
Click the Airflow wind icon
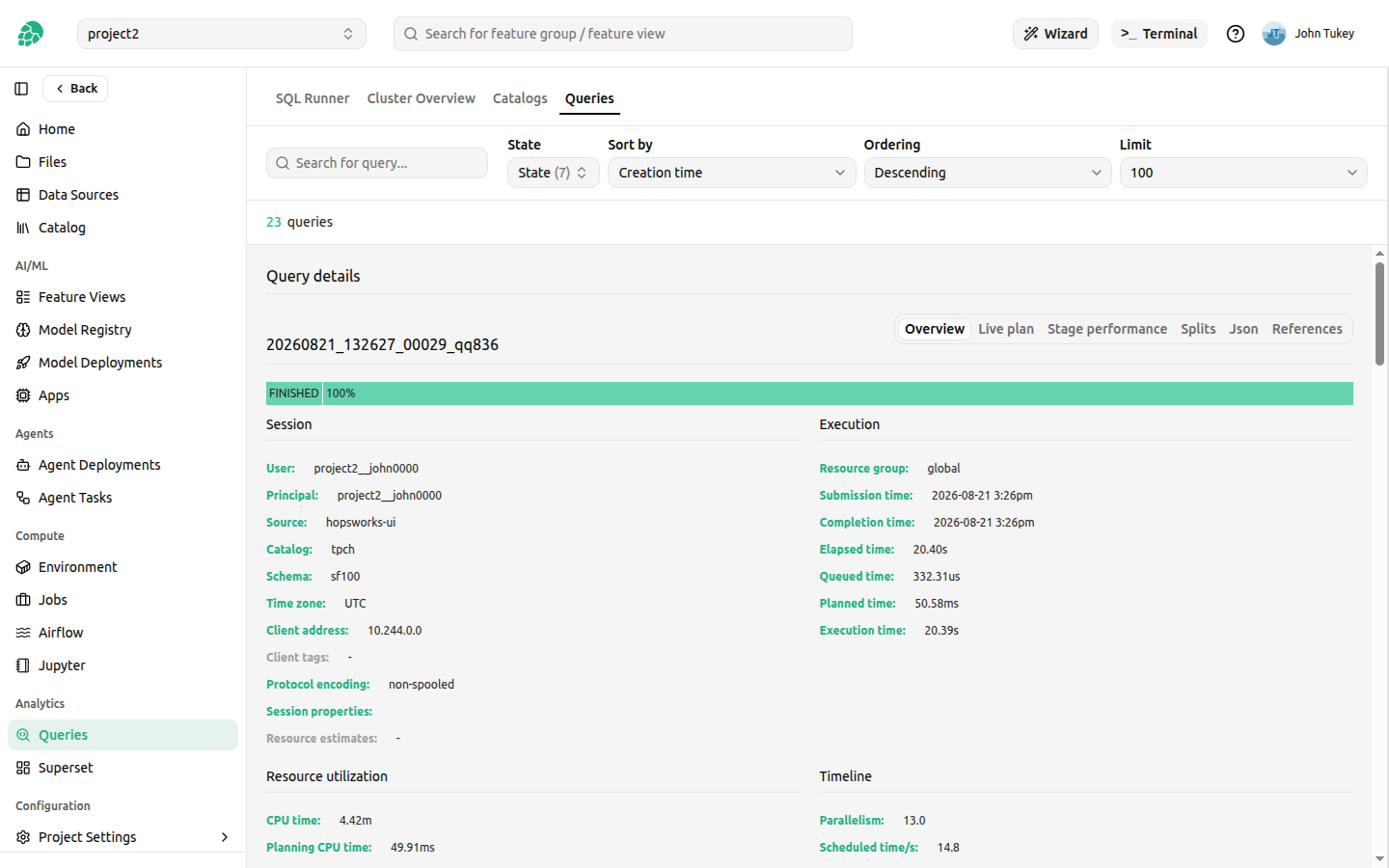coord(23,633)
